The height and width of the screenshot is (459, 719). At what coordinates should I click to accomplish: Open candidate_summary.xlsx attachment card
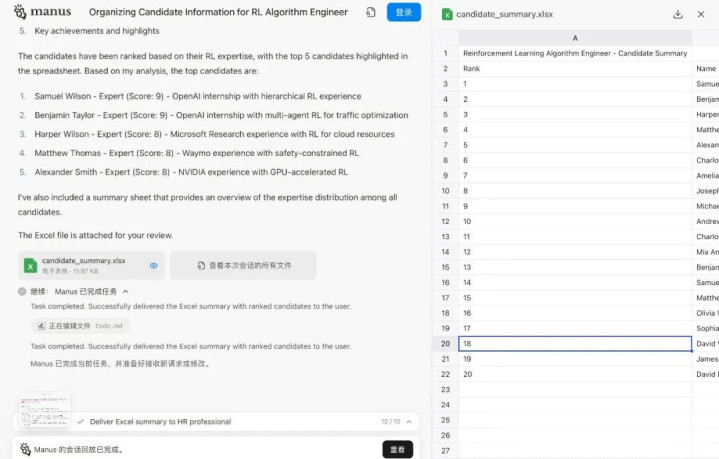pos(91,265)
